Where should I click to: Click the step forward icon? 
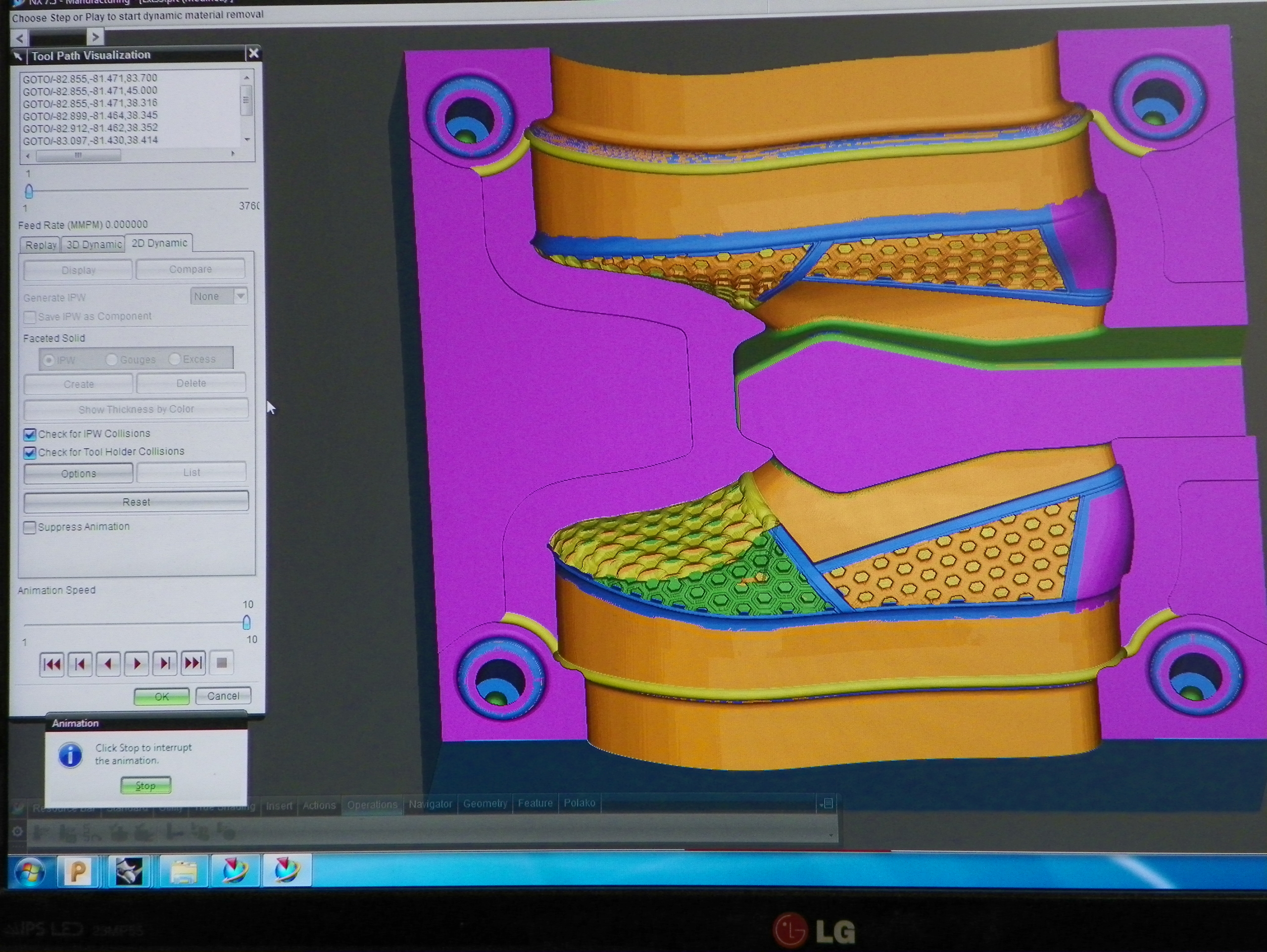pos(165,664)
